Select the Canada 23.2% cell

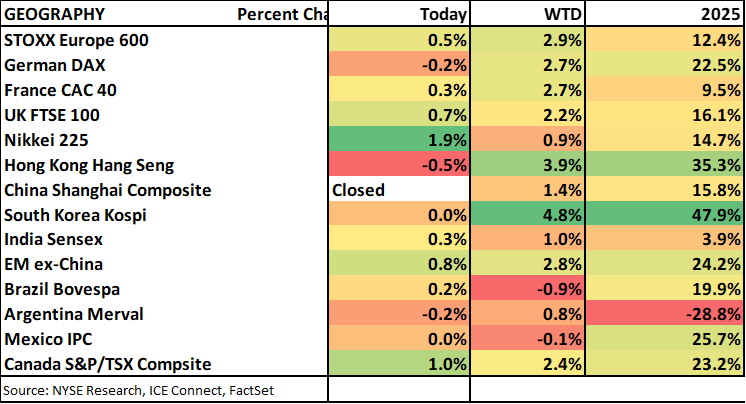pyautogui.click(x=665, y=364)
